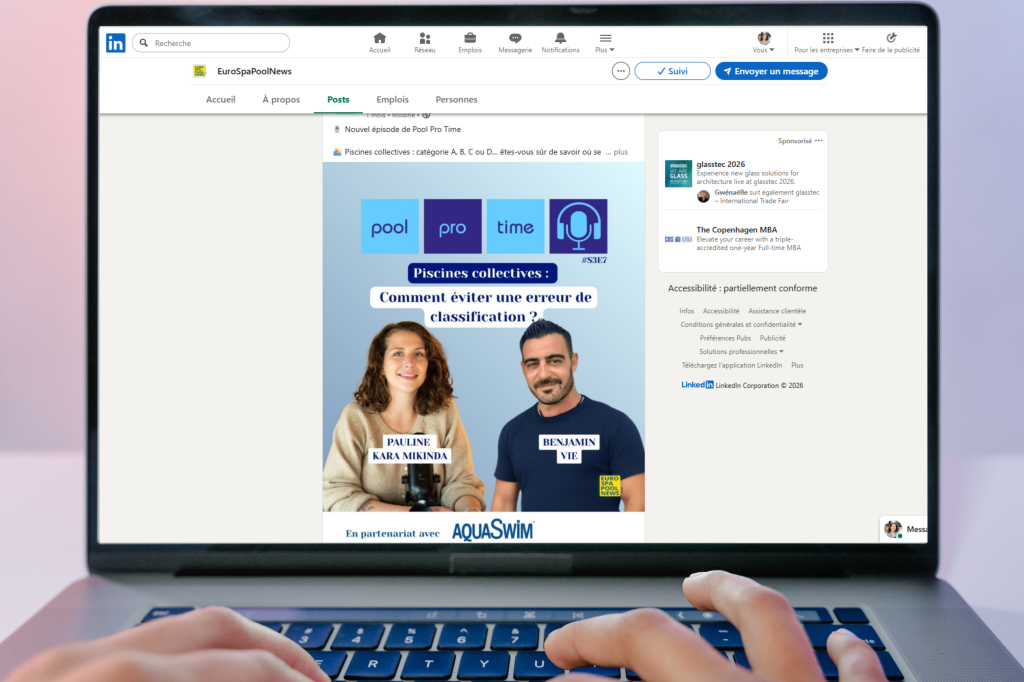Toggle the Suivi following button
1024x682 pixels.
click(673, 71)
